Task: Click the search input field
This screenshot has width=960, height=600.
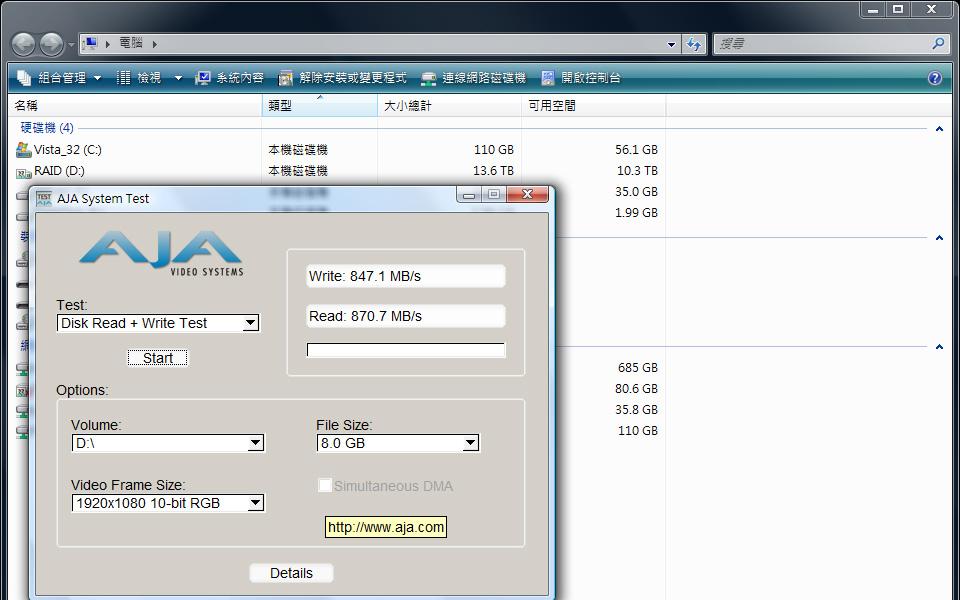Action: pyautogui.click(x=822, y=44)
